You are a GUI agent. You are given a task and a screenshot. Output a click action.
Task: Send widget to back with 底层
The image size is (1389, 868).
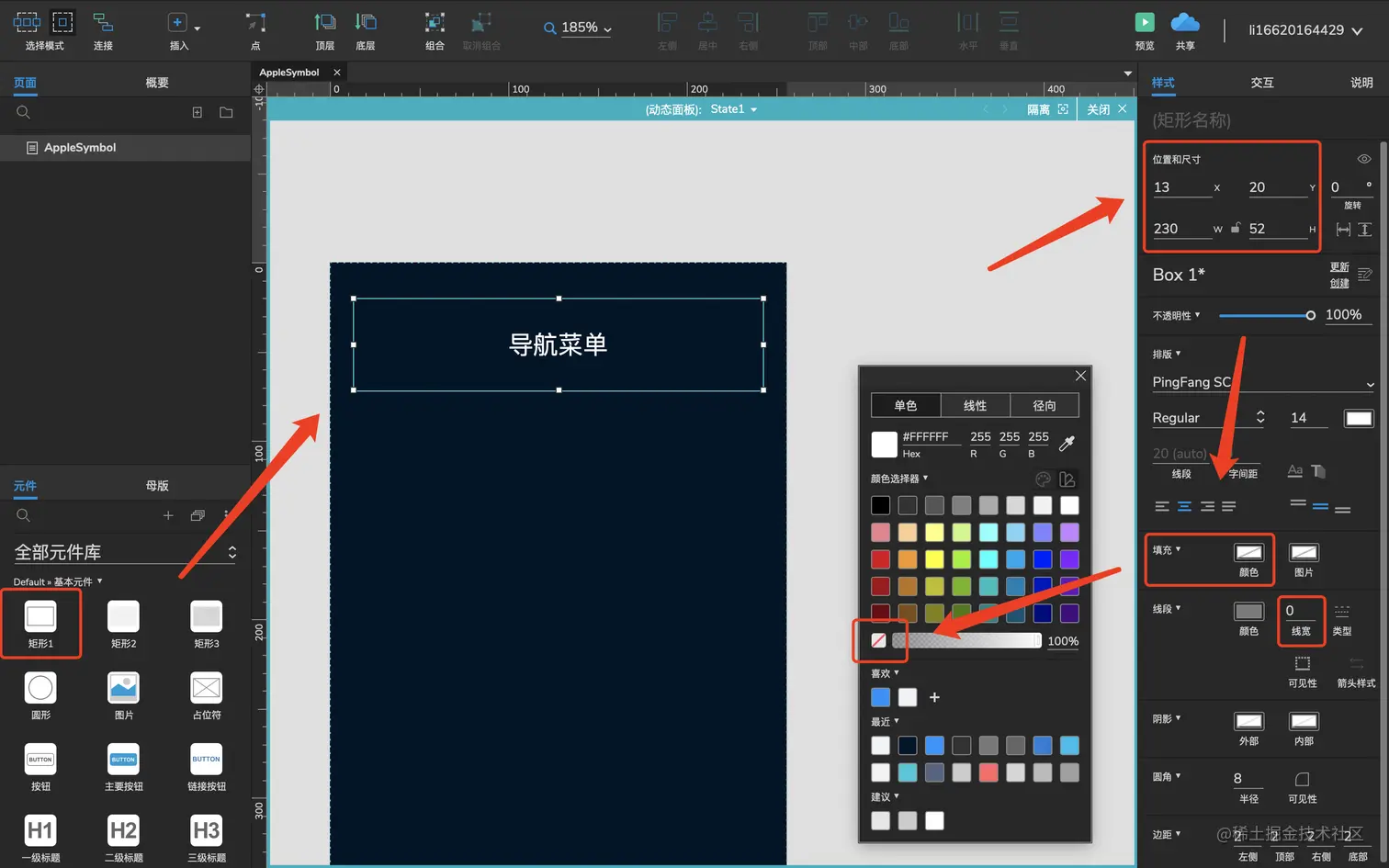coord(366,30)
